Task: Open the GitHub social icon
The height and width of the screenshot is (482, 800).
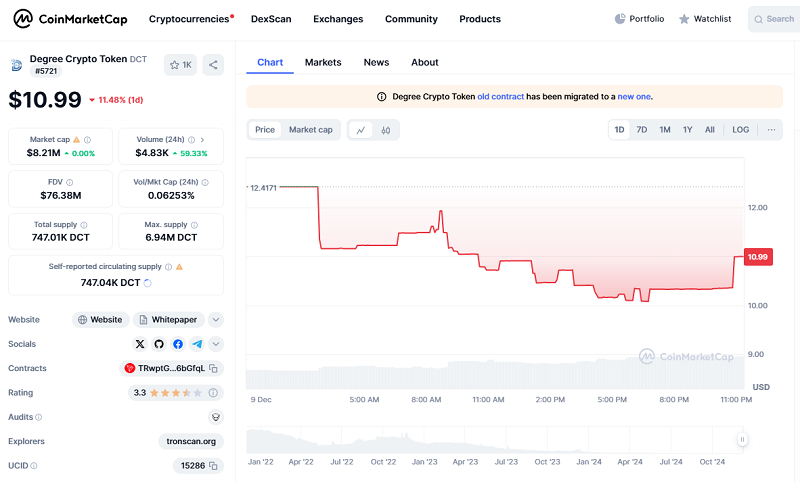Action: click(159, 344)
